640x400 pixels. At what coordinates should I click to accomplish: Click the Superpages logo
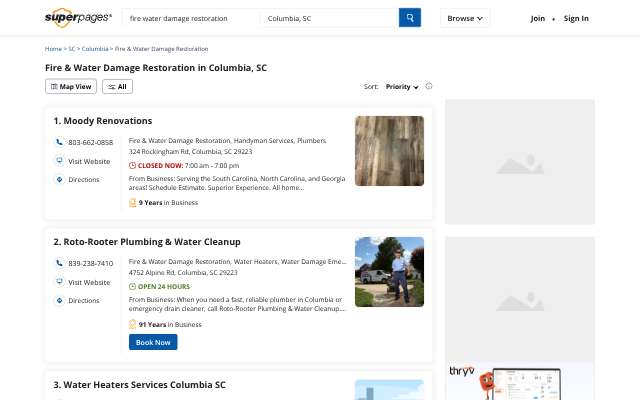(x=78, y=18)
